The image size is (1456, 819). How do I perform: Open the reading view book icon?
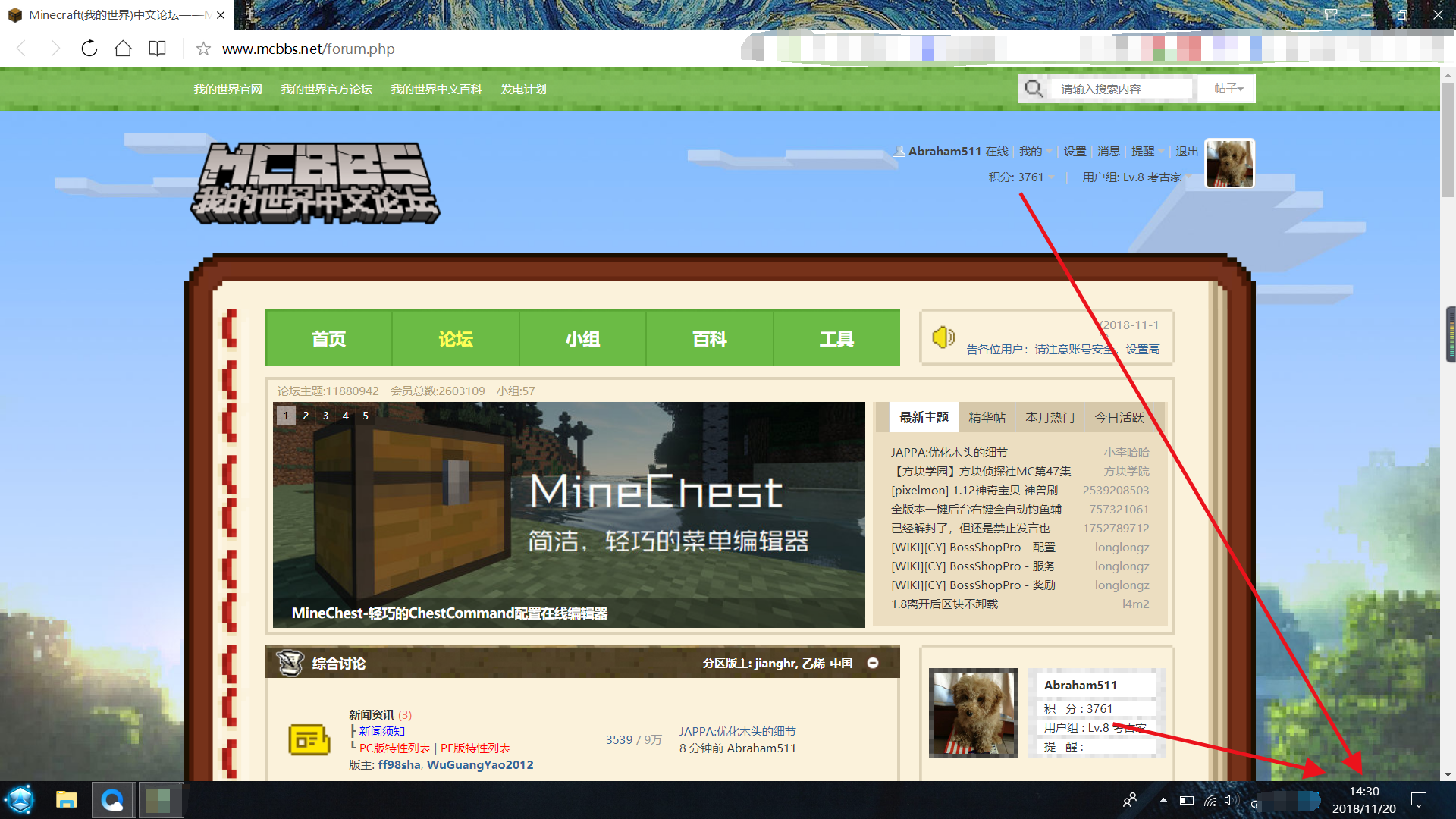[x=157, y=49]
